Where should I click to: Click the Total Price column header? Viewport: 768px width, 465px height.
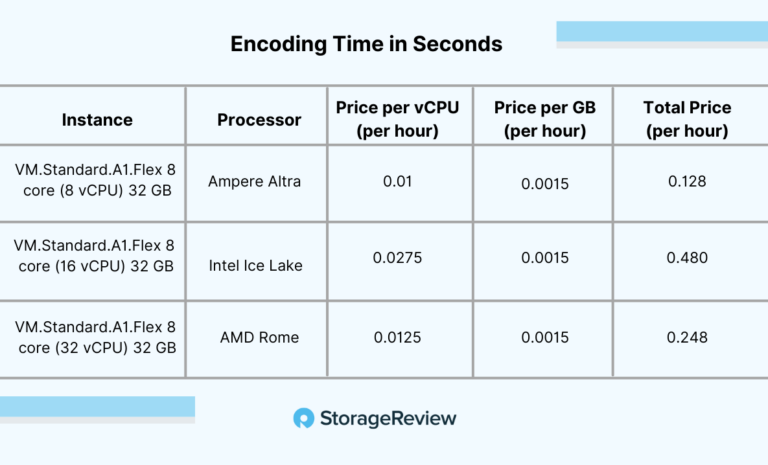coord(687,119)
